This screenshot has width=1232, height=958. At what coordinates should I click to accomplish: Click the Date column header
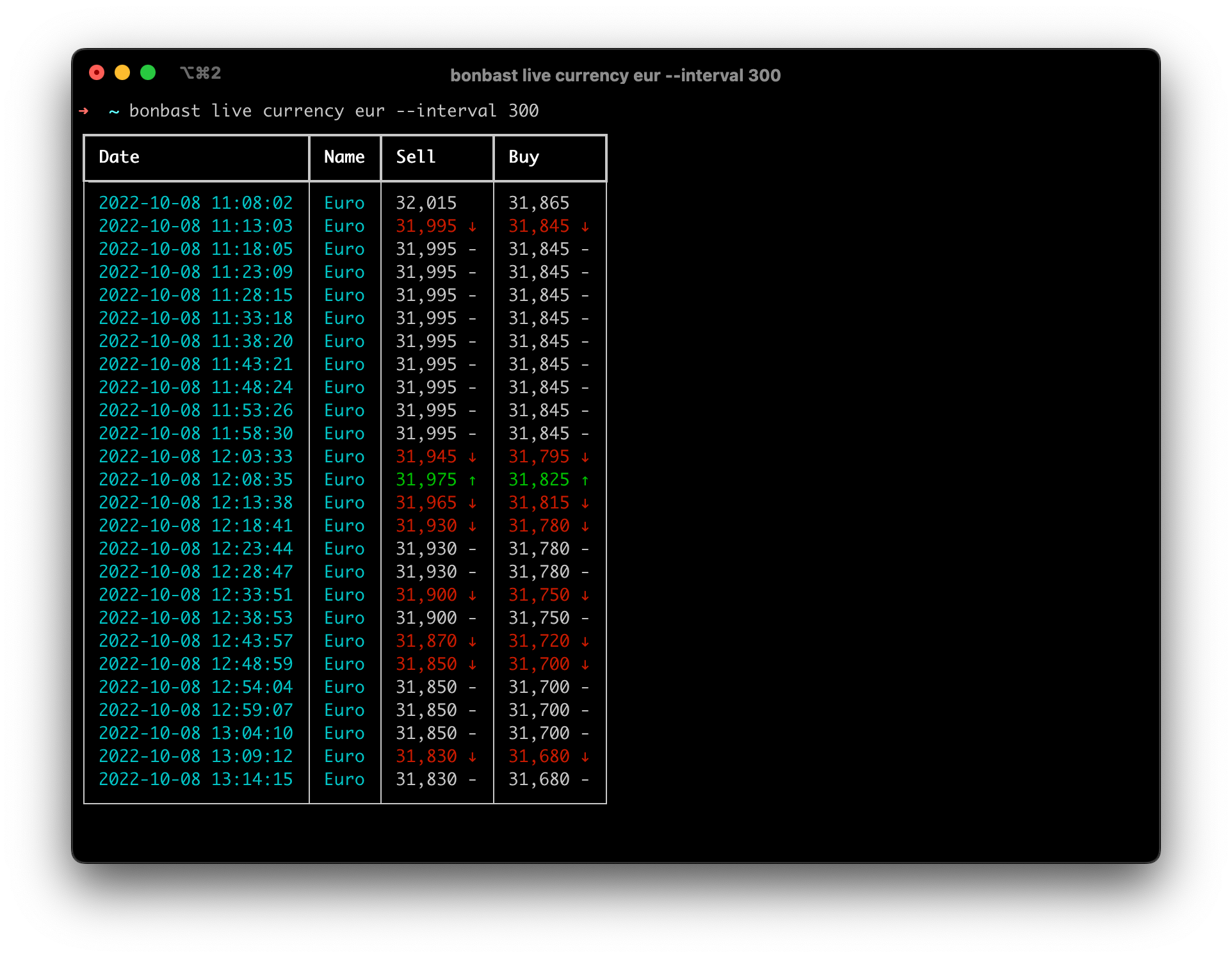119,157
